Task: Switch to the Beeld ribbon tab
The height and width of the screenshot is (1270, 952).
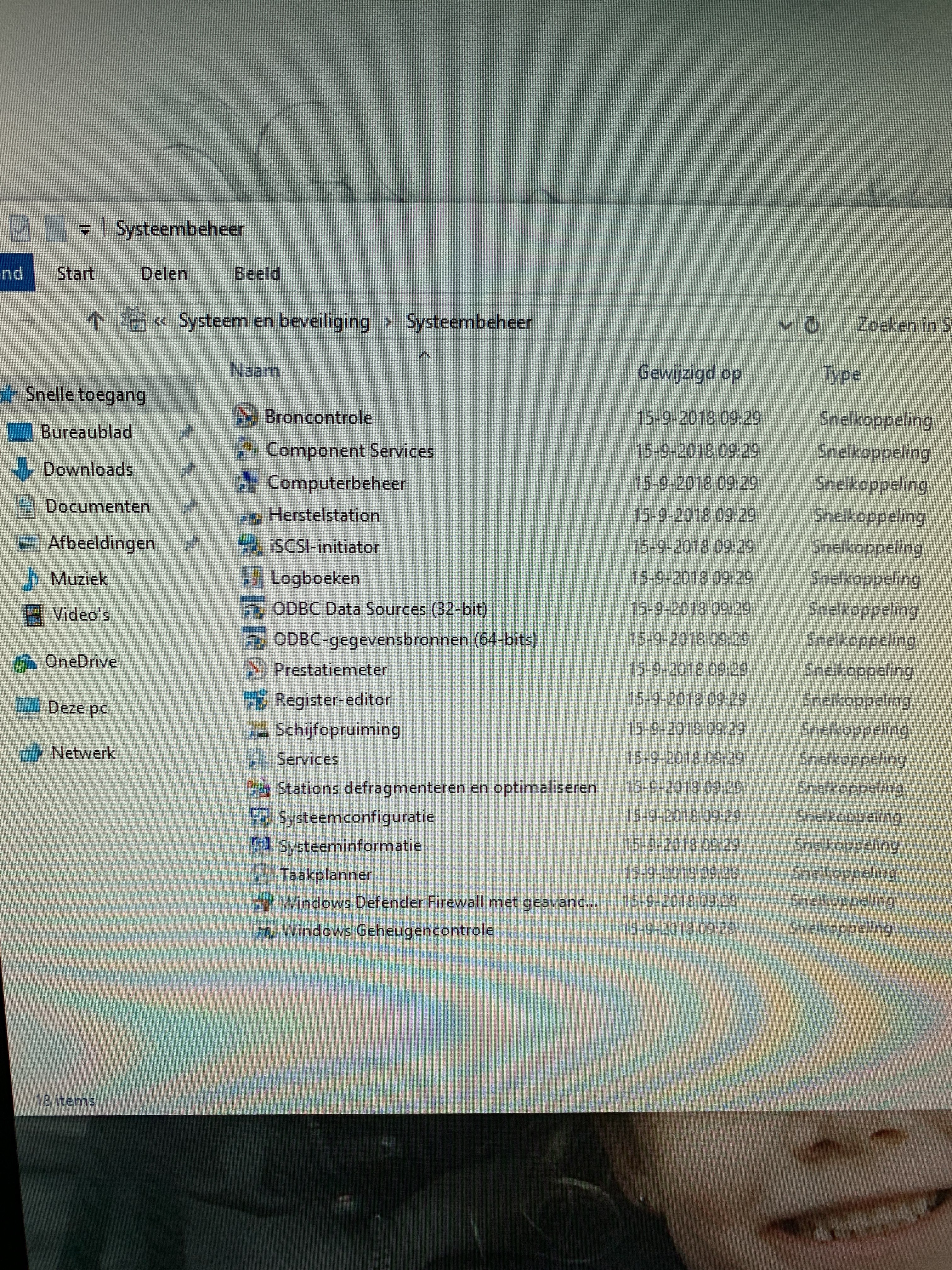Action: coord(257,274)
